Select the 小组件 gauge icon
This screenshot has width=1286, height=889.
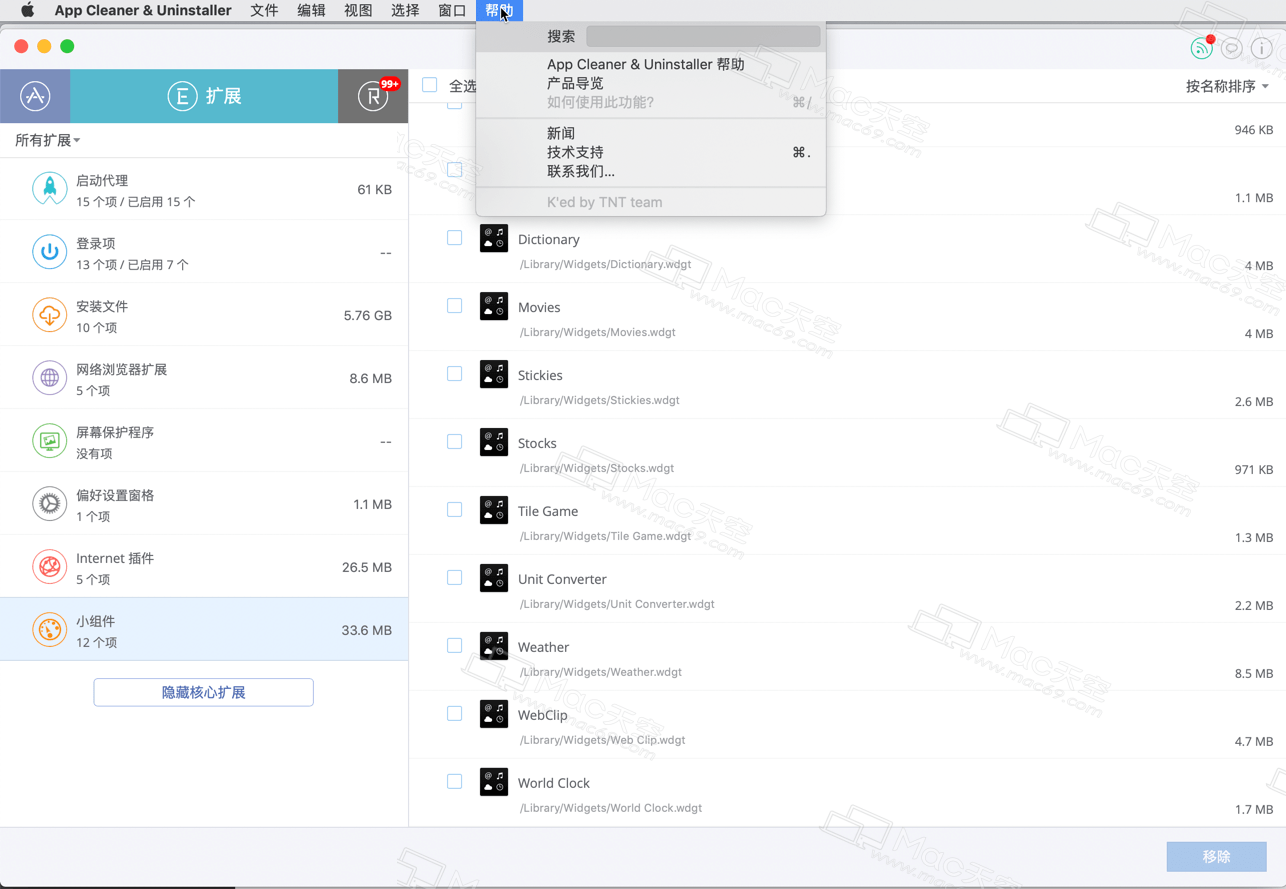click(x=49, y=630)
